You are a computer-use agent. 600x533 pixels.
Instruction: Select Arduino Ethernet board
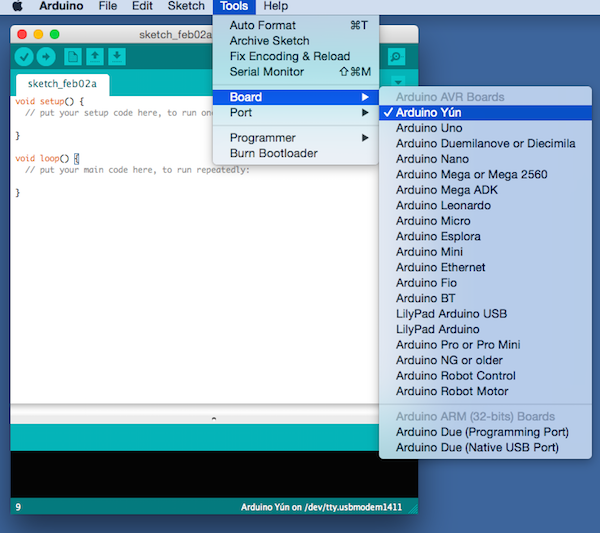[485, 267]
